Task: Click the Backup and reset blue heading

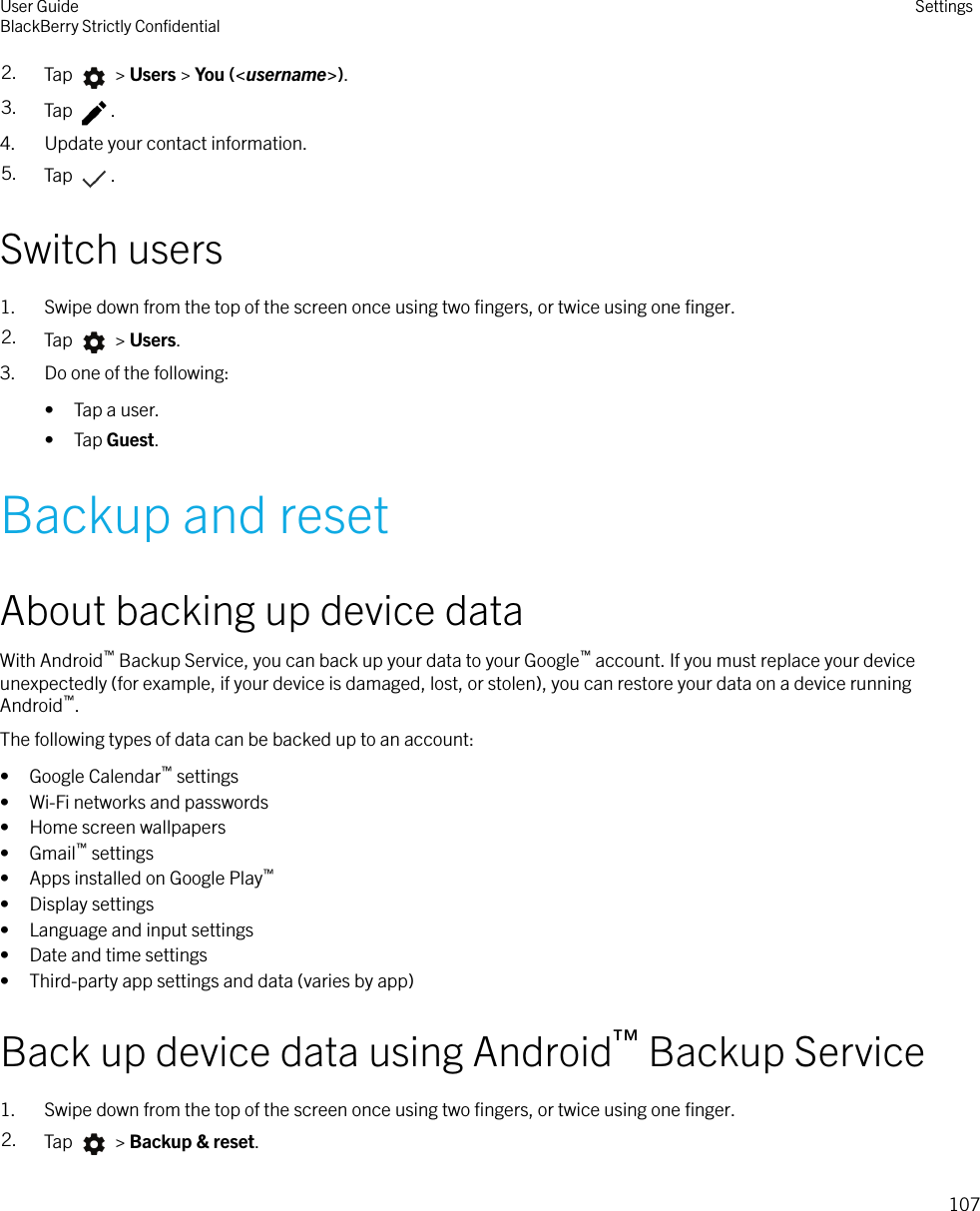Action: coord(195,516)
